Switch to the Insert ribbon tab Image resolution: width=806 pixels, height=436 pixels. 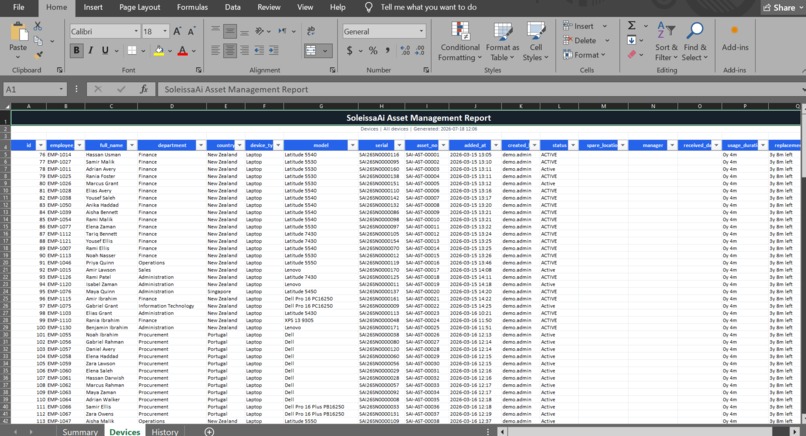93,7
